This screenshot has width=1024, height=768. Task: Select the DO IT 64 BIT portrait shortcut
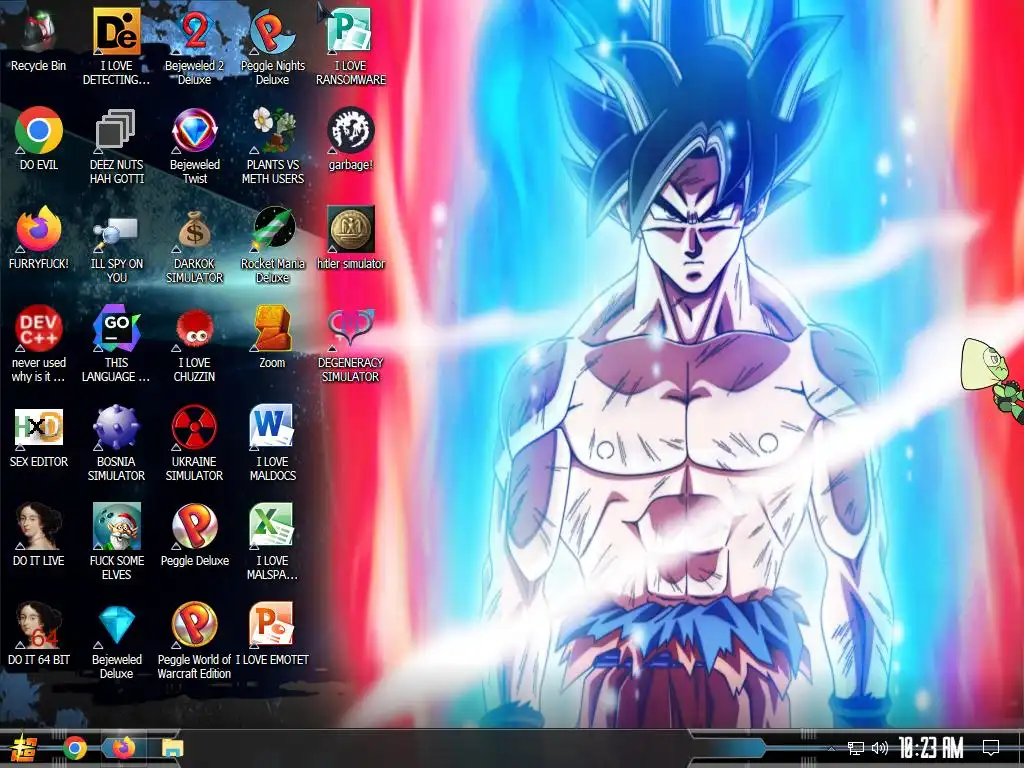coord(39,635)
